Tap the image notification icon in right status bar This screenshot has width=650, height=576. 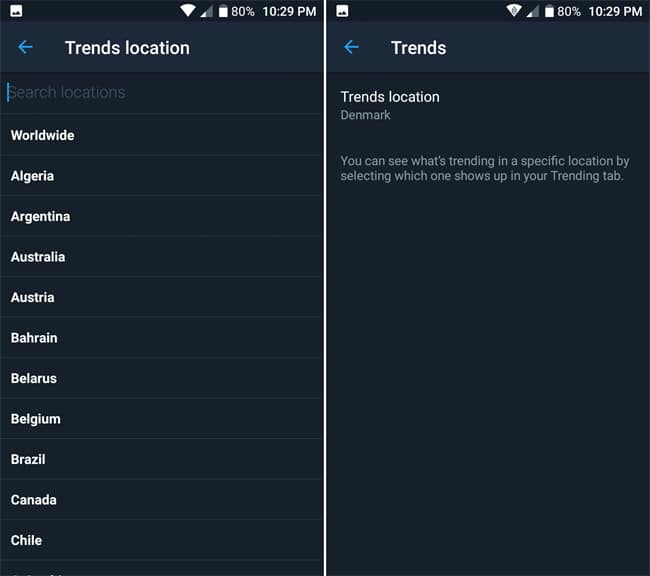343,11
